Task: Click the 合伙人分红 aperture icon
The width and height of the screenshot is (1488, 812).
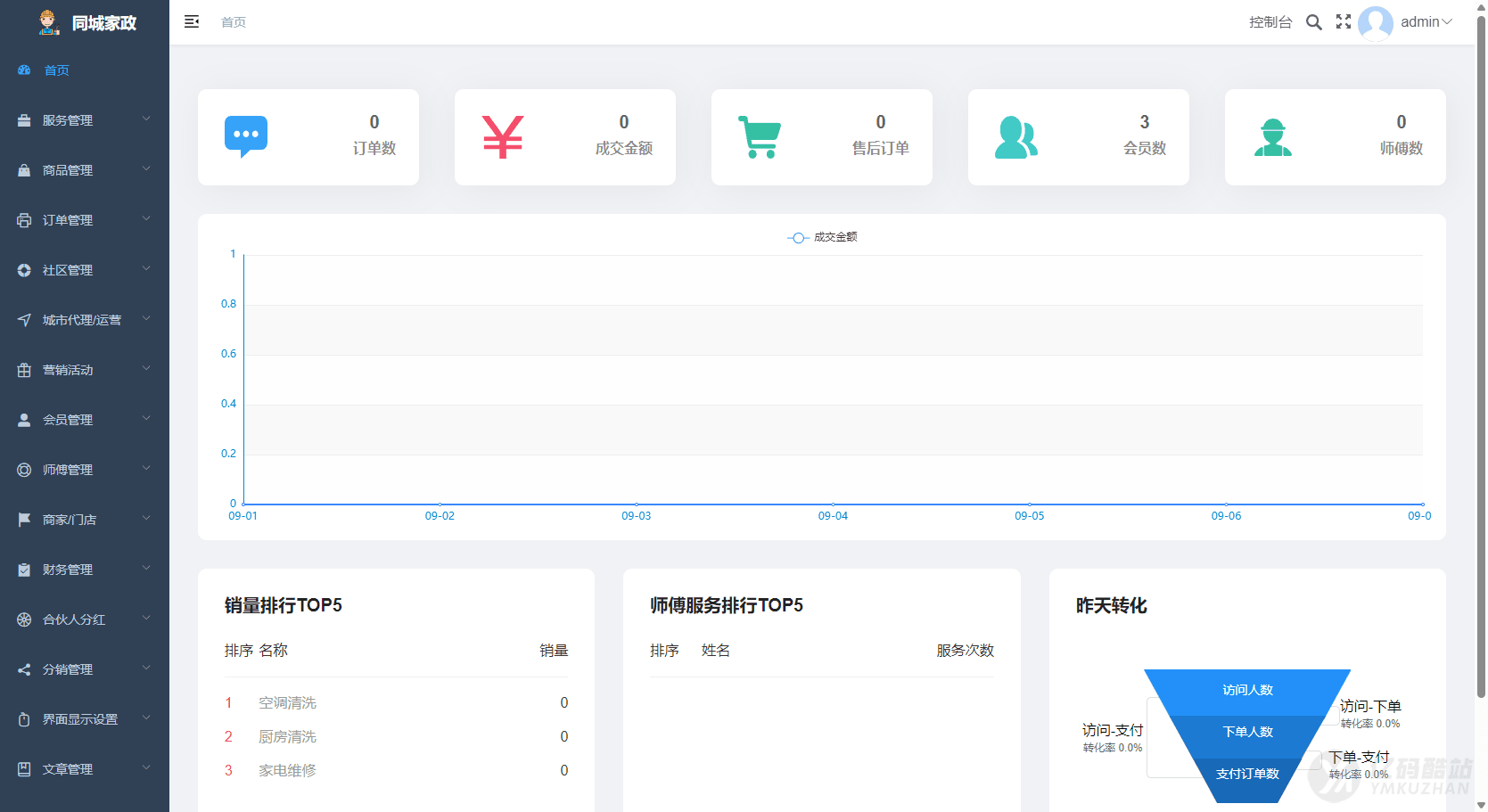Action: coord(24,619)
